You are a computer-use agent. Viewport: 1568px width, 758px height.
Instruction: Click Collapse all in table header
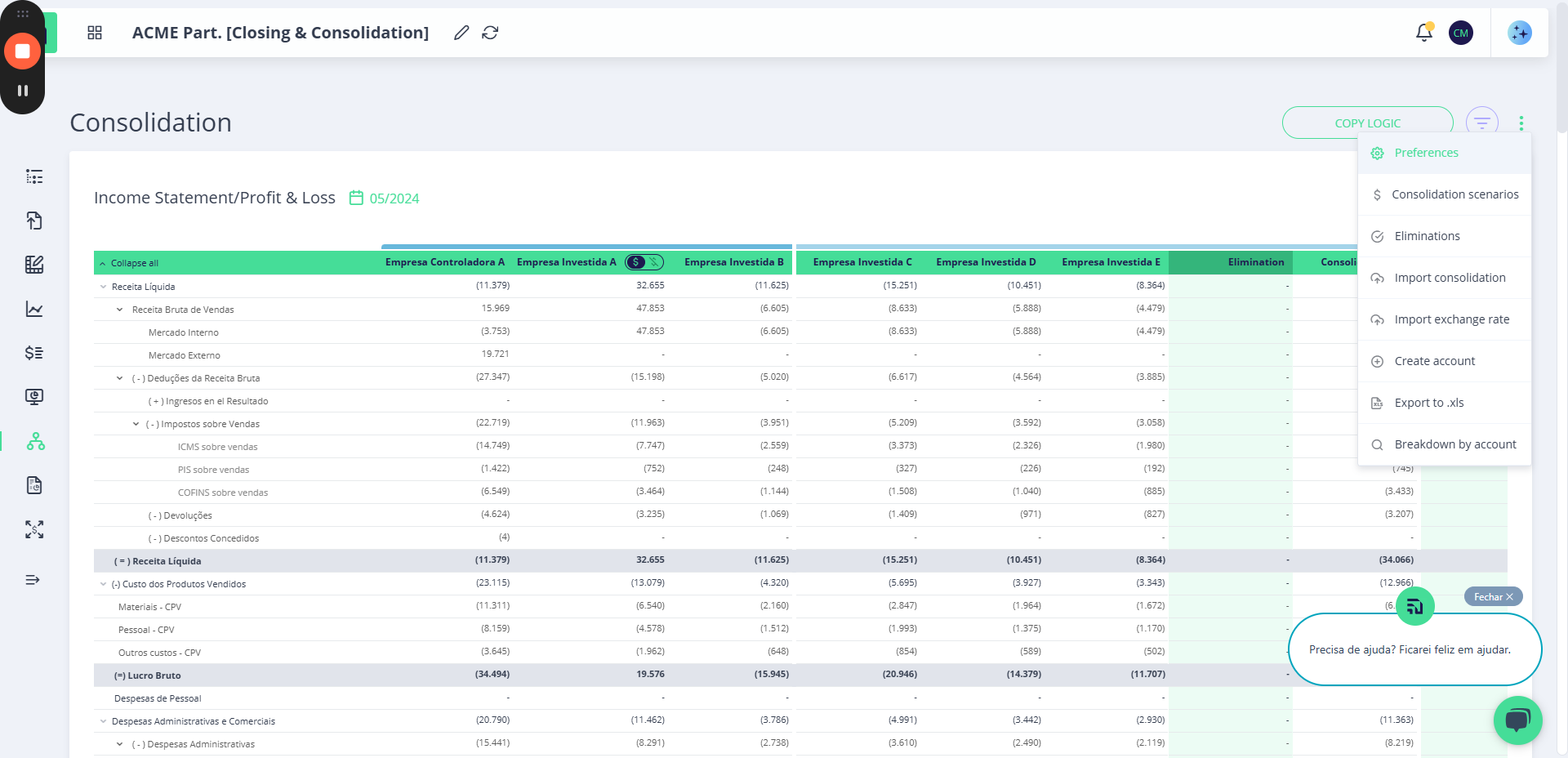[x=129, y=263]
